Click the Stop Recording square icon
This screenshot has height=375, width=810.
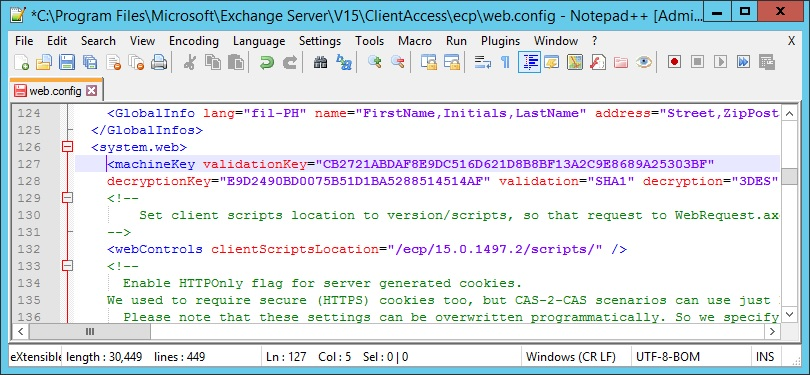coord(697,62)
